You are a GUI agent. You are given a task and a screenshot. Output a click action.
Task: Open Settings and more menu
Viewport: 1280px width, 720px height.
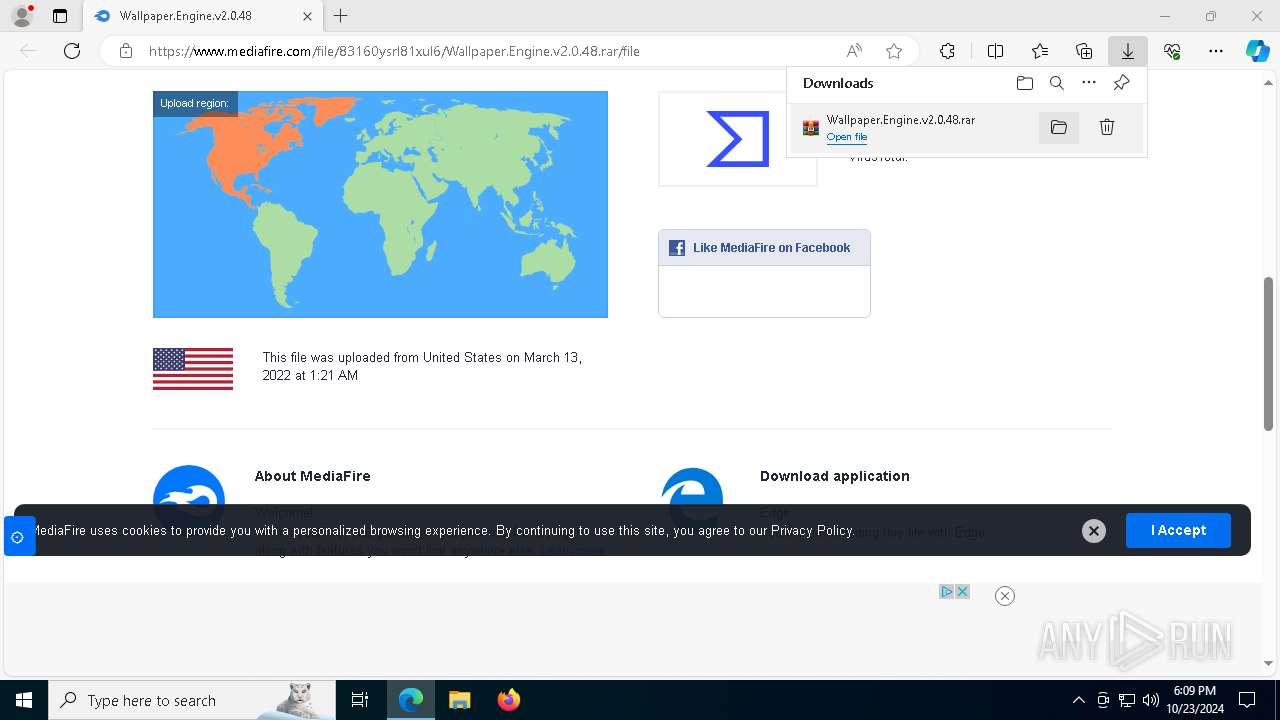coord(1216,51)
